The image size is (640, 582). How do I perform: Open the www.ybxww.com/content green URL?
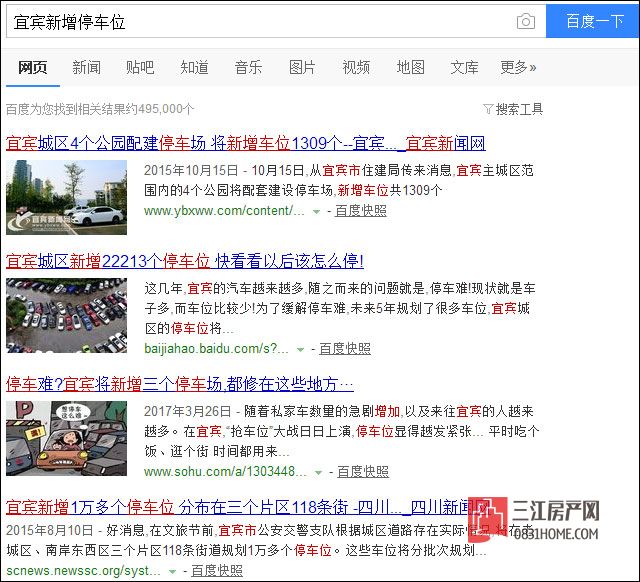tap(224, 211)
